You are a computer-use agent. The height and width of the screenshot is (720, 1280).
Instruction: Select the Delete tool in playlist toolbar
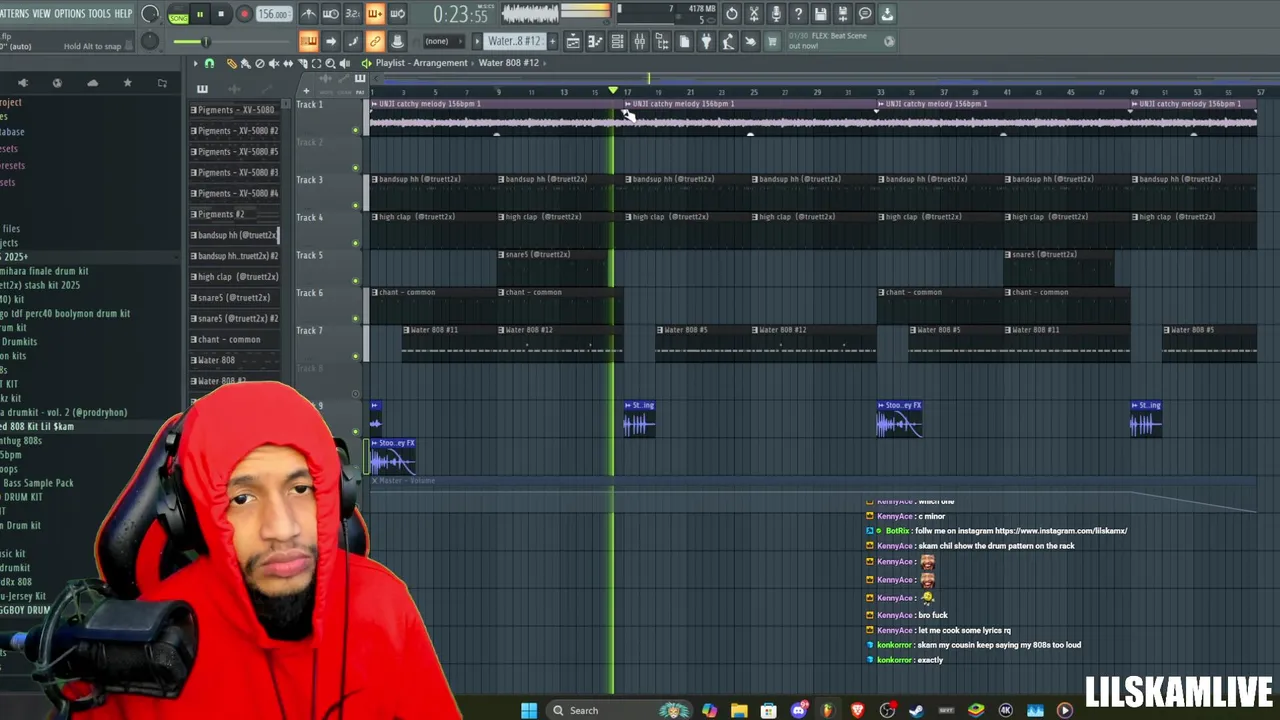click(260, 63)
